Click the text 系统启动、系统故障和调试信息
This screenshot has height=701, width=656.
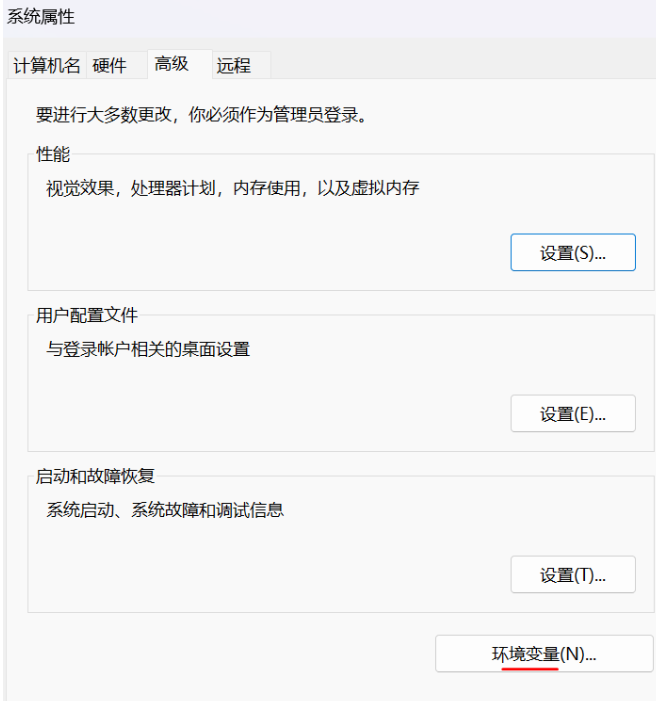pos(165,510)
